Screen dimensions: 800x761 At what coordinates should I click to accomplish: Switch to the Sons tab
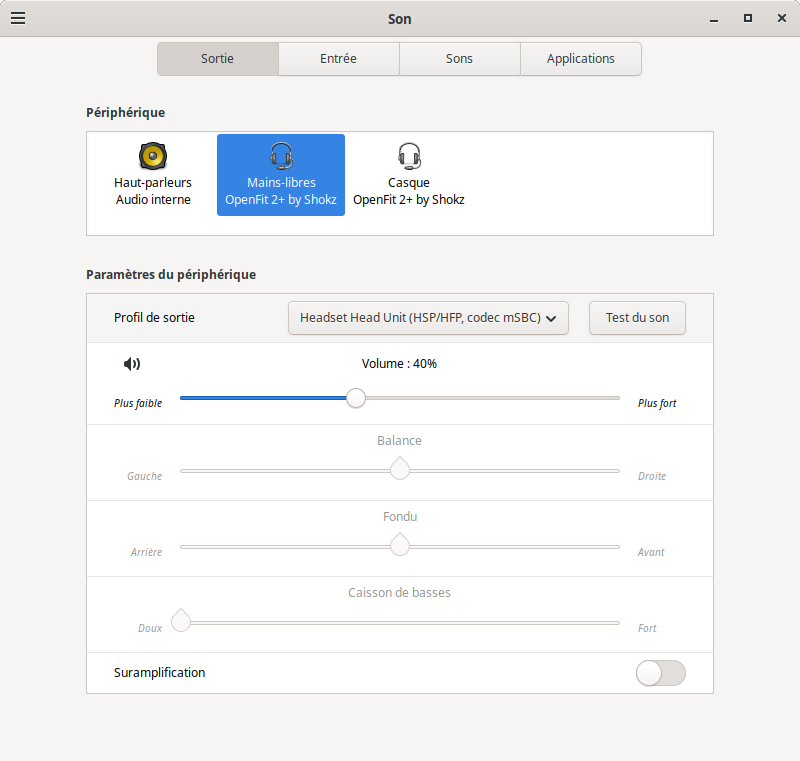pos(460,59)
